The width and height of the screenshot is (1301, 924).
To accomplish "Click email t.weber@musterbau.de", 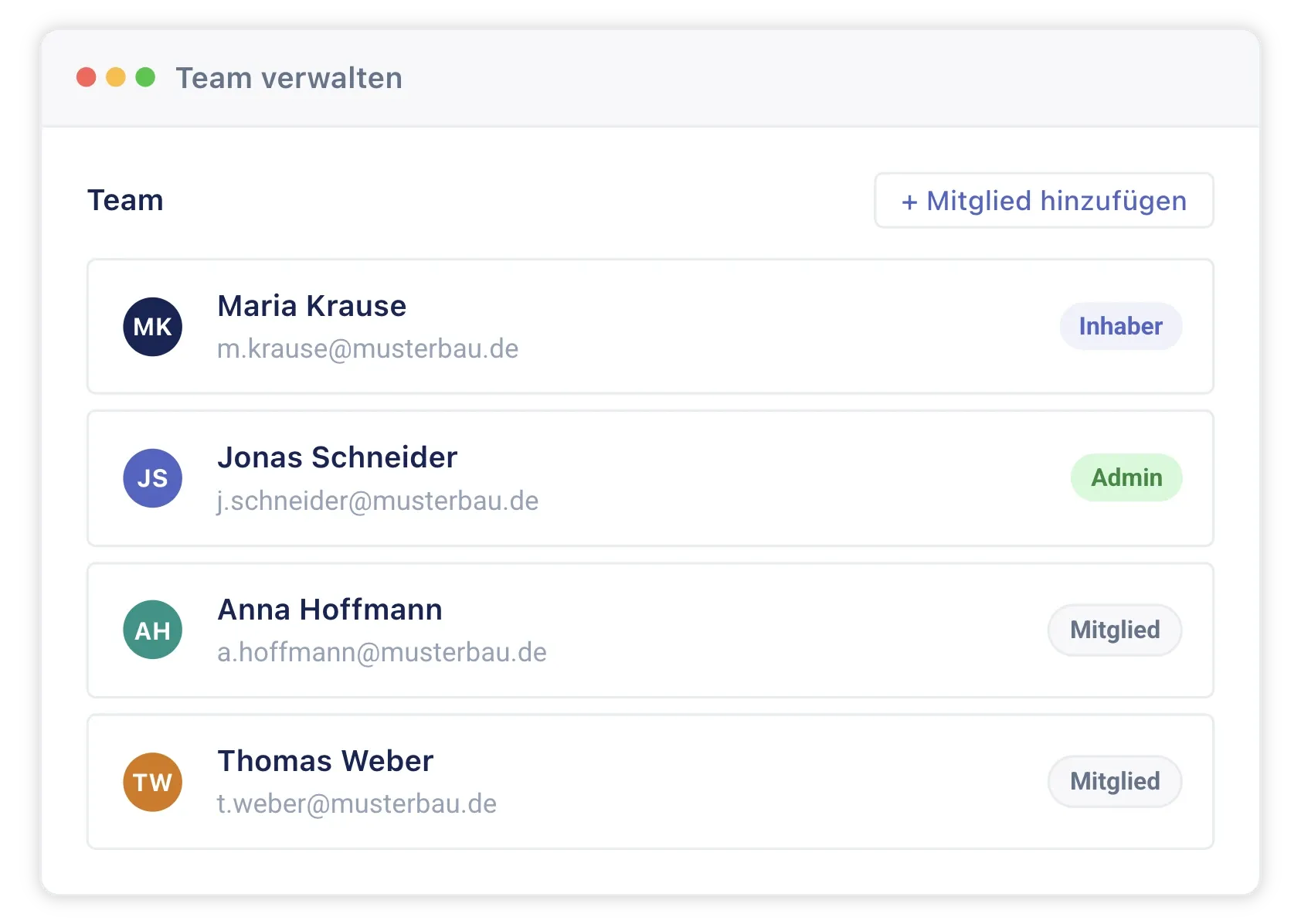I will [357, 803].
